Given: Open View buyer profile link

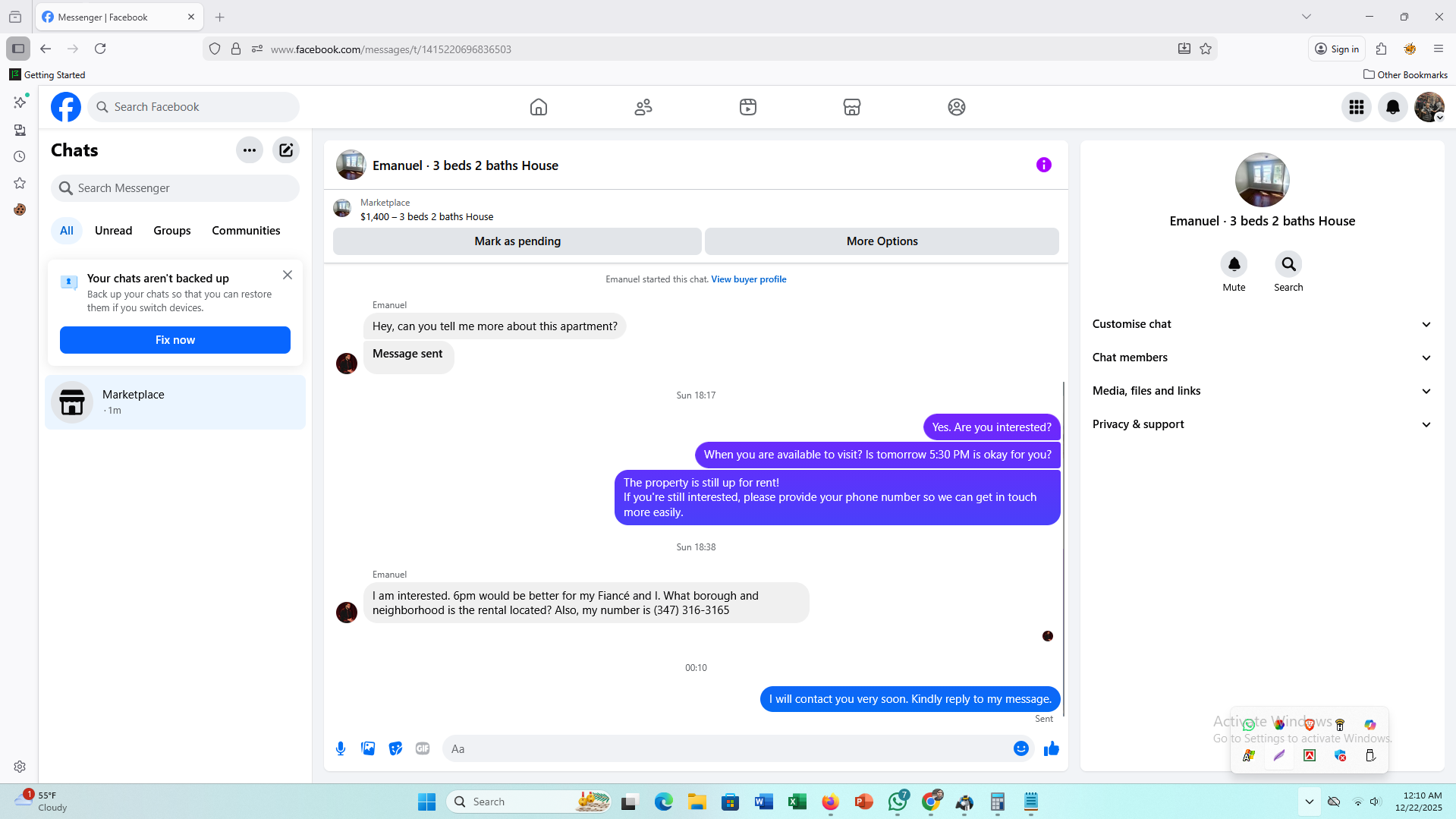Looking at the screenshot, I should (x=749, y=279).
